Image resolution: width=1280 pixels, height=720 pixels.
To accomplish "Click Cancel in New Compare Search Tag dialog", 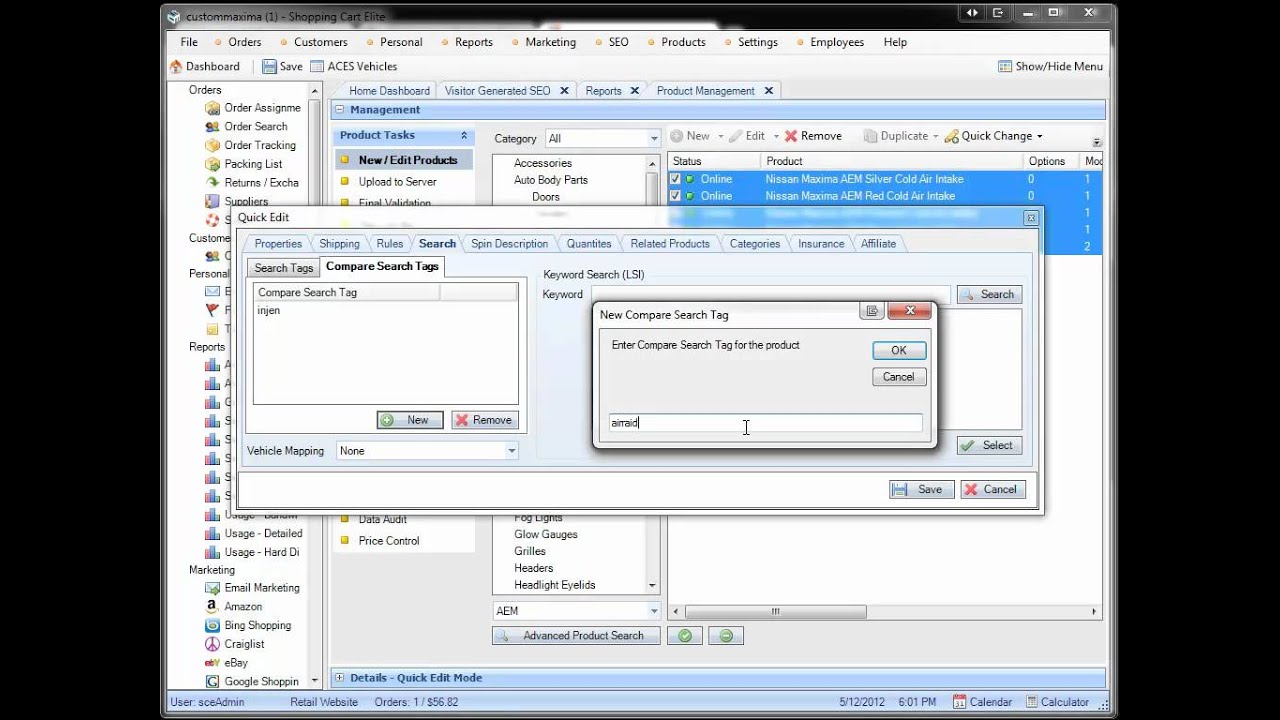I will click(899, 377).
